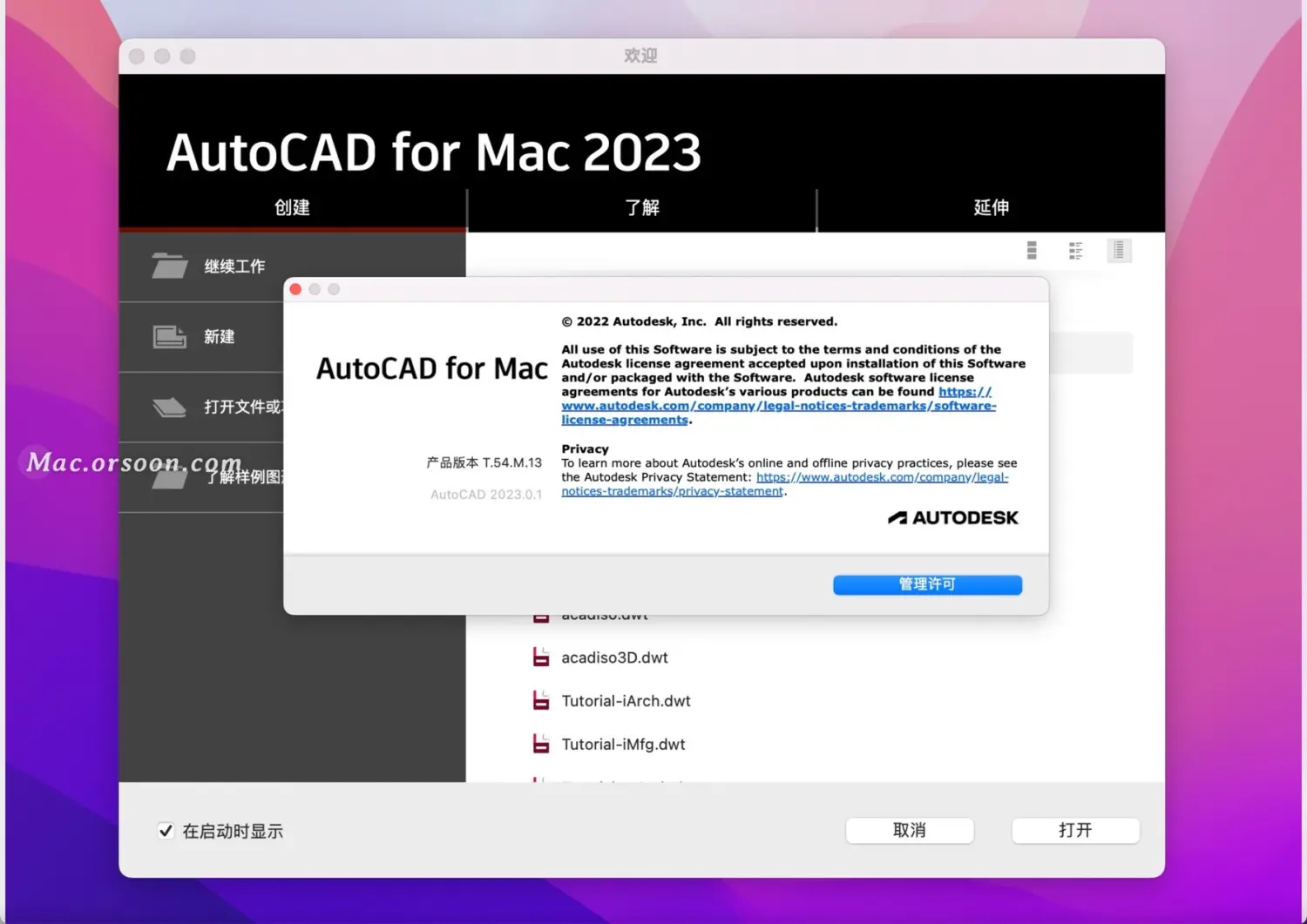Open the software-license-agreements link
The image size is (1307, 924).
(x=778, y=406)
